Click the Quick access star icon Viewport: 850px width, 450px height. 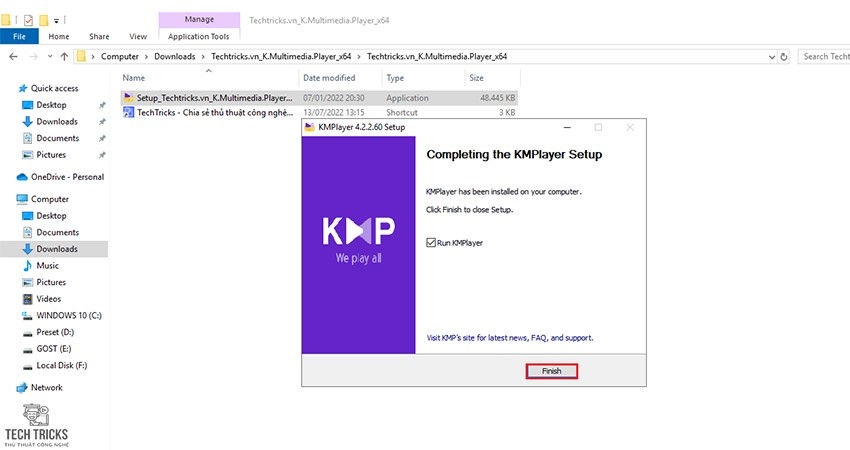pyautogui.click(x=23, y=88)
